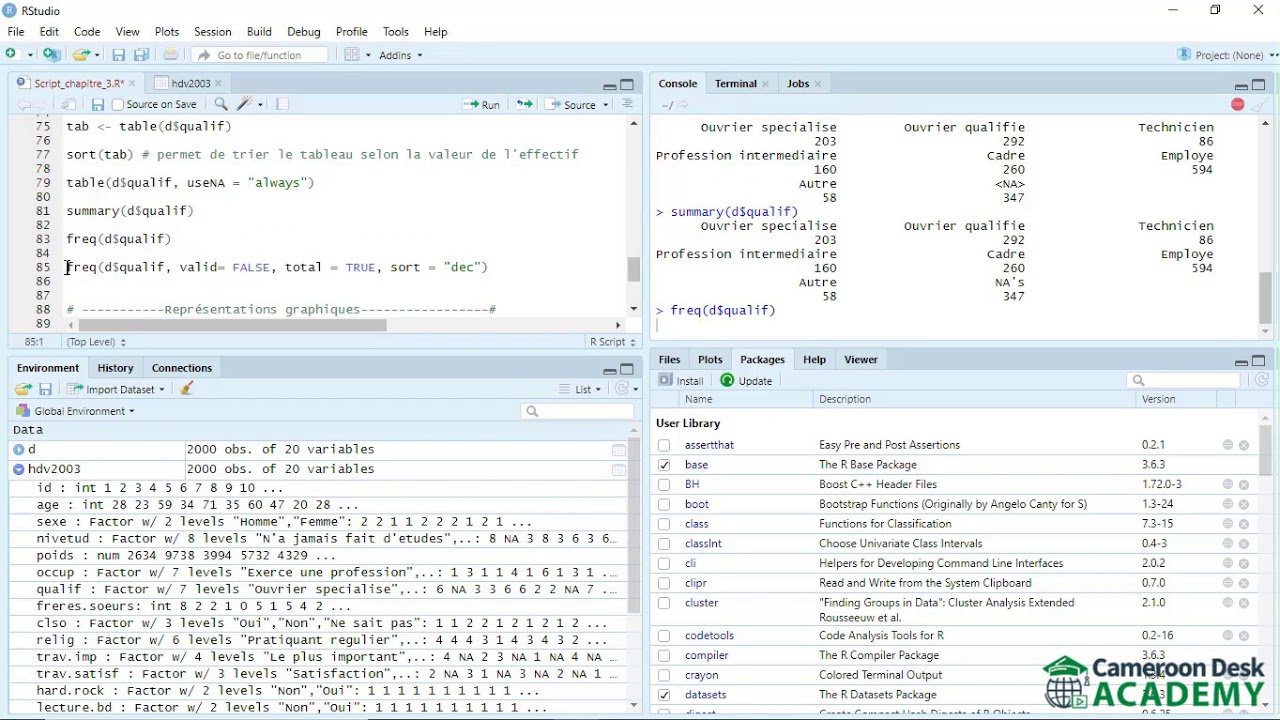The width and height of the screenshot is (1280, 720).
Task: Click the Load workspace folder icon
Action: tap(23, 389)
